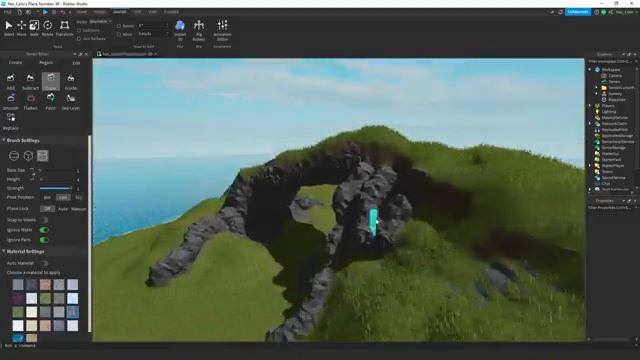Select Camera in the Explorer tree
Screen dimensions: 640x360
pos(615,76)
